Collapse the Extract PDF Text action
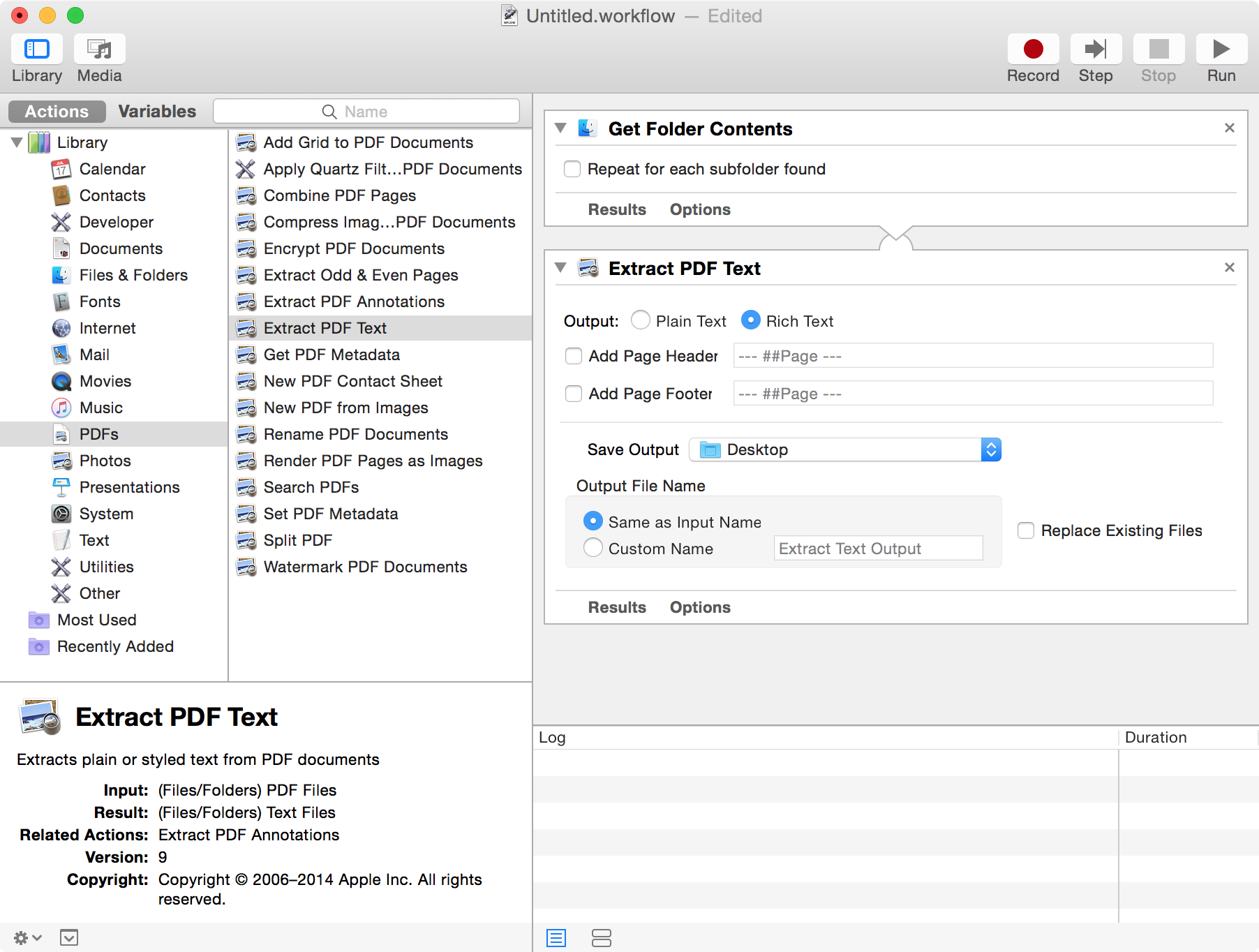 (x=560, y=268)
